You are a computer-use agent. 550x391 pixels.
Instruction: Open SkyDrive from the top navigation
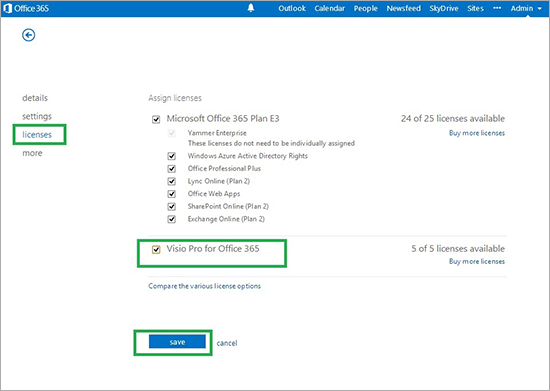click(444, 8)
